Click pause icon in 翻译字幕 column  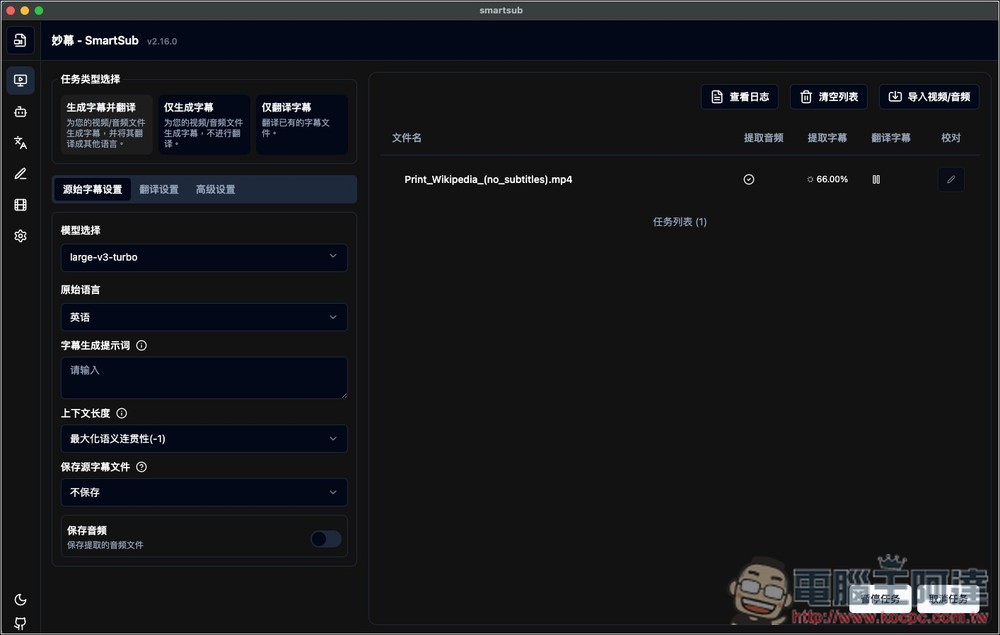click(x=876, y=180)
